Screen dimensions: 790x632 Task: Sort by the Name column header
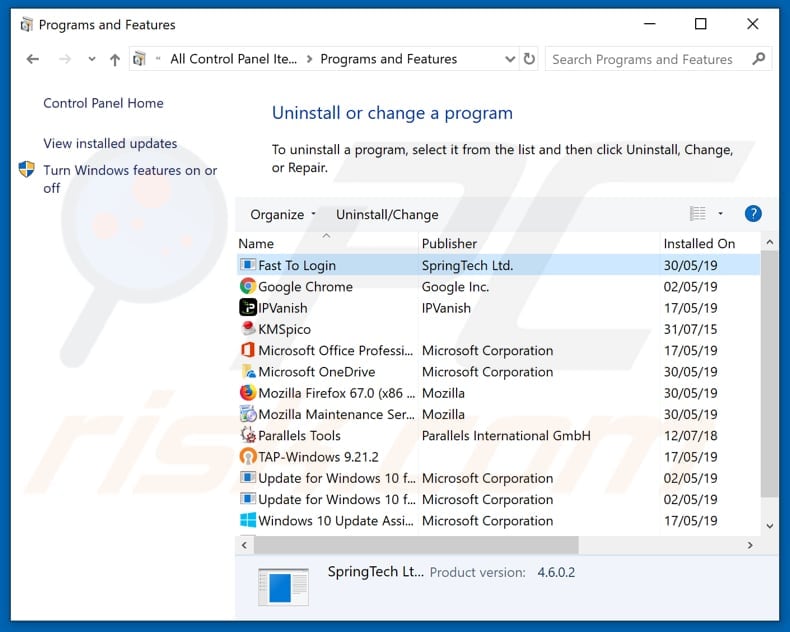click(327, 243)
